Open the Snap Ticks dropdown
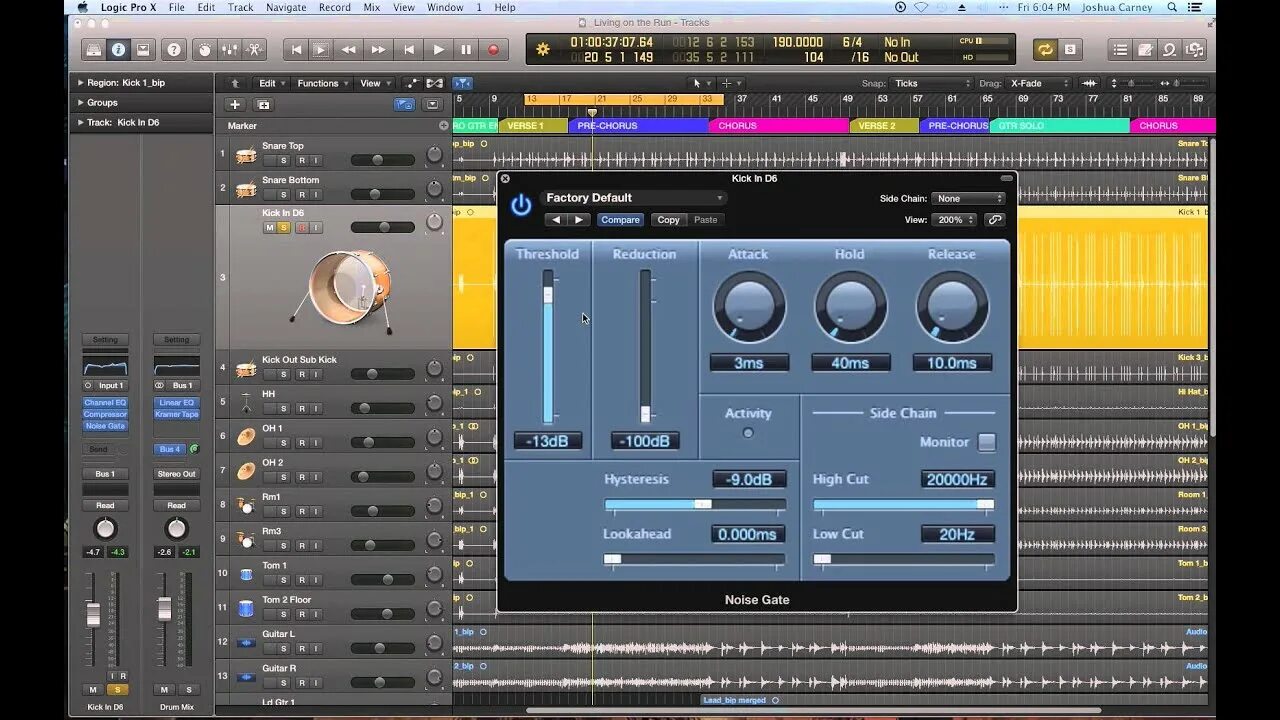1280x720 pixels. [932, 83]
